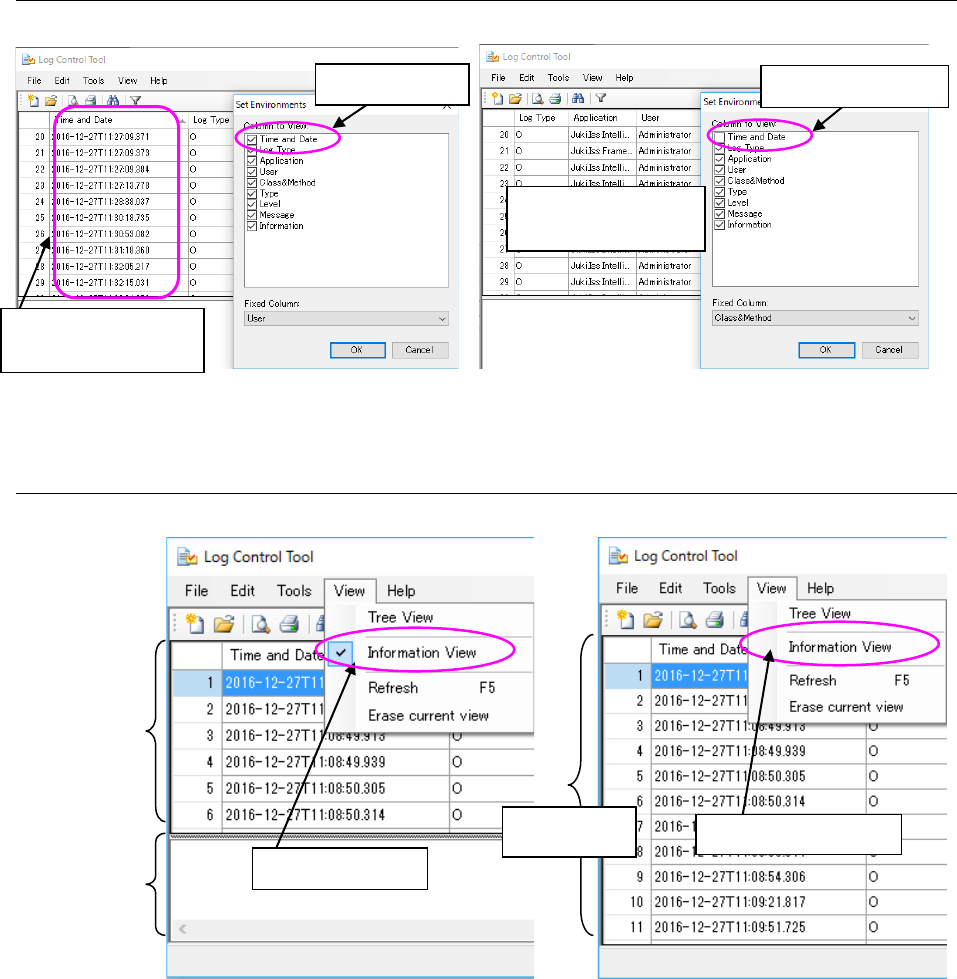The image size is (957, 979).
Task: Open the File menu in the lower-right window
Action: tap(627, 588)
